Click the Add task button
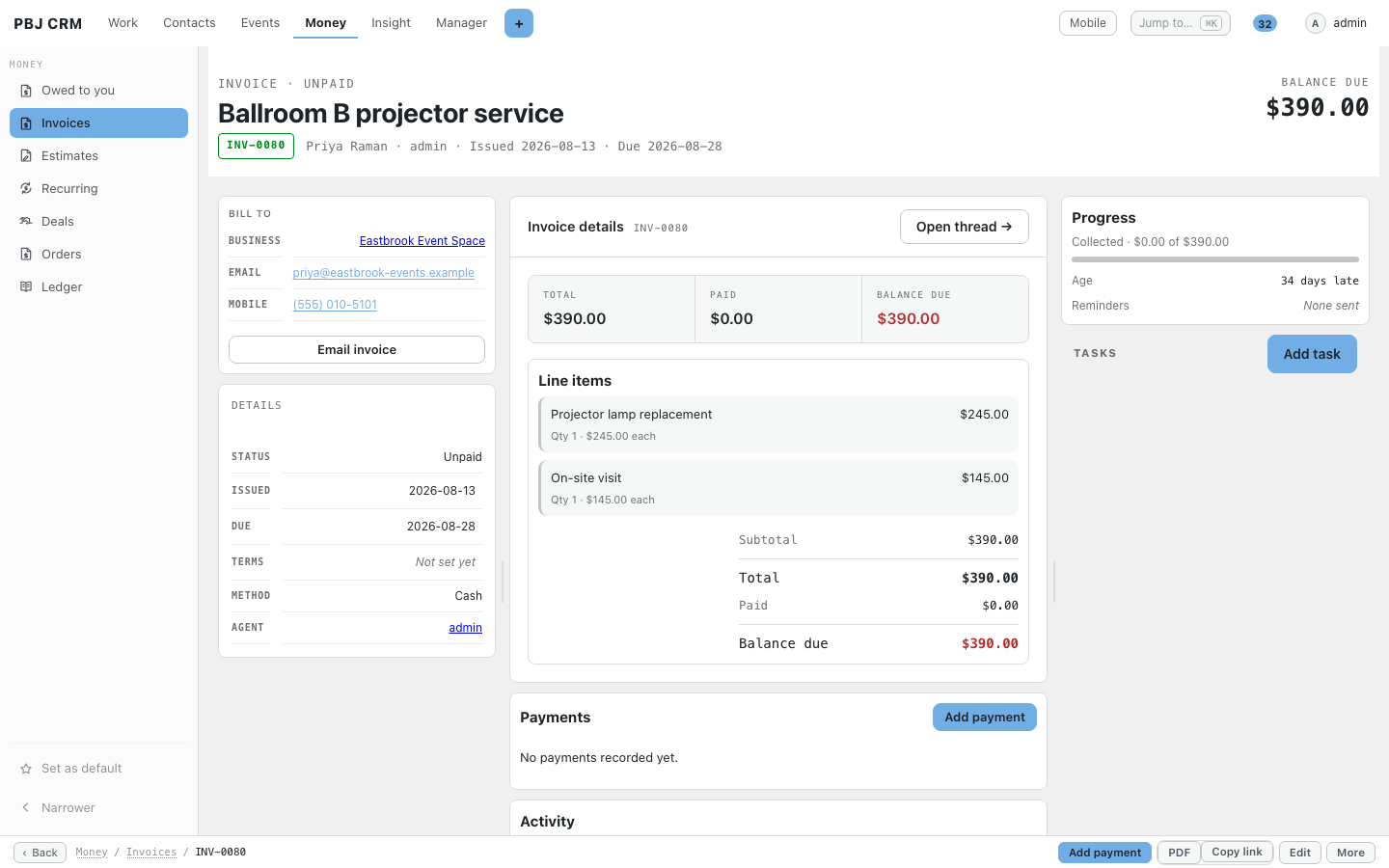 coord(1312,354)
